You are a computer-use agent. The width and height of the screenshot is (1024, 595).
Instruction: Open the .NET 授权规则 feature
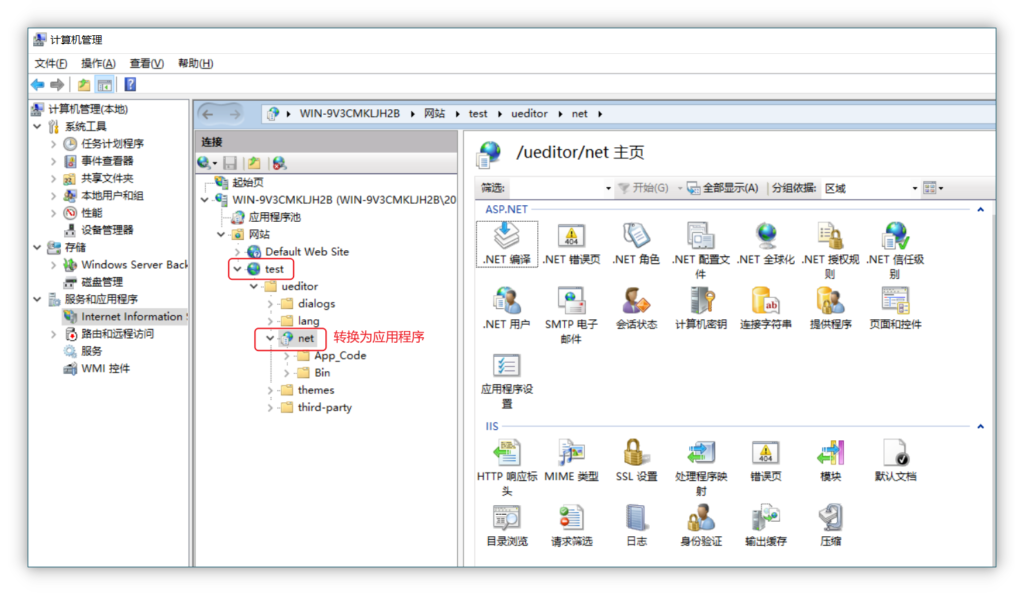(830, 250)
